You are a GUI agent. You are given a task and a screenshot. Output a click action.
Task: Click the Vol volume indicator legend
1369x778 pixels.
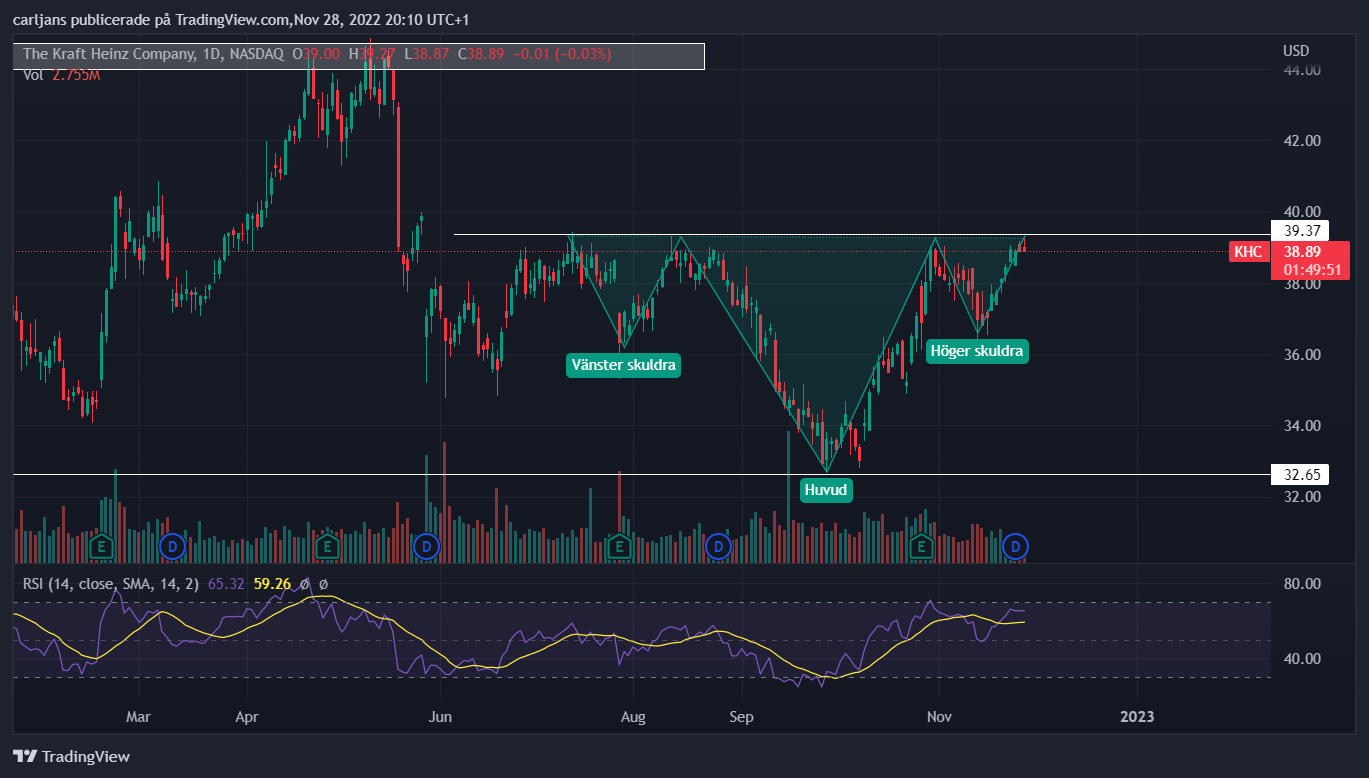61,75
